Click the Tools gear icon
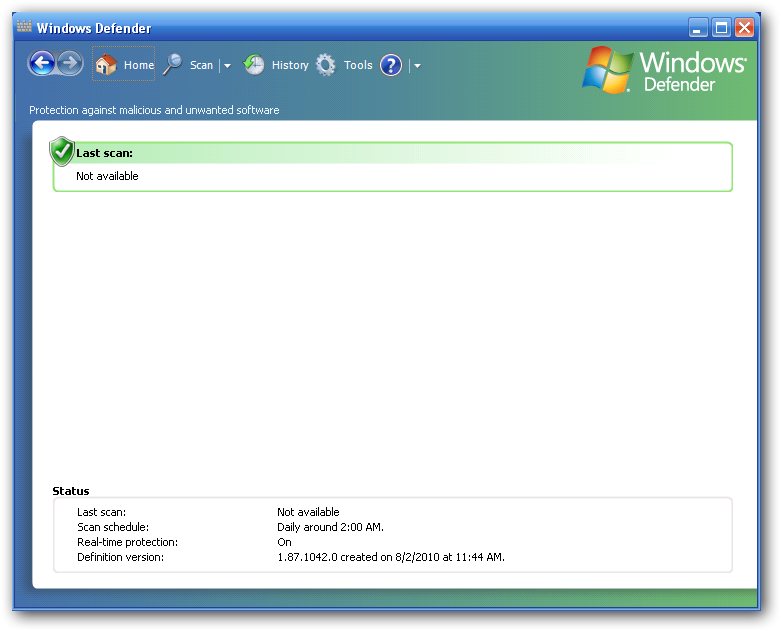The width and height of the screenshot is (781, 631). [326, 65]
